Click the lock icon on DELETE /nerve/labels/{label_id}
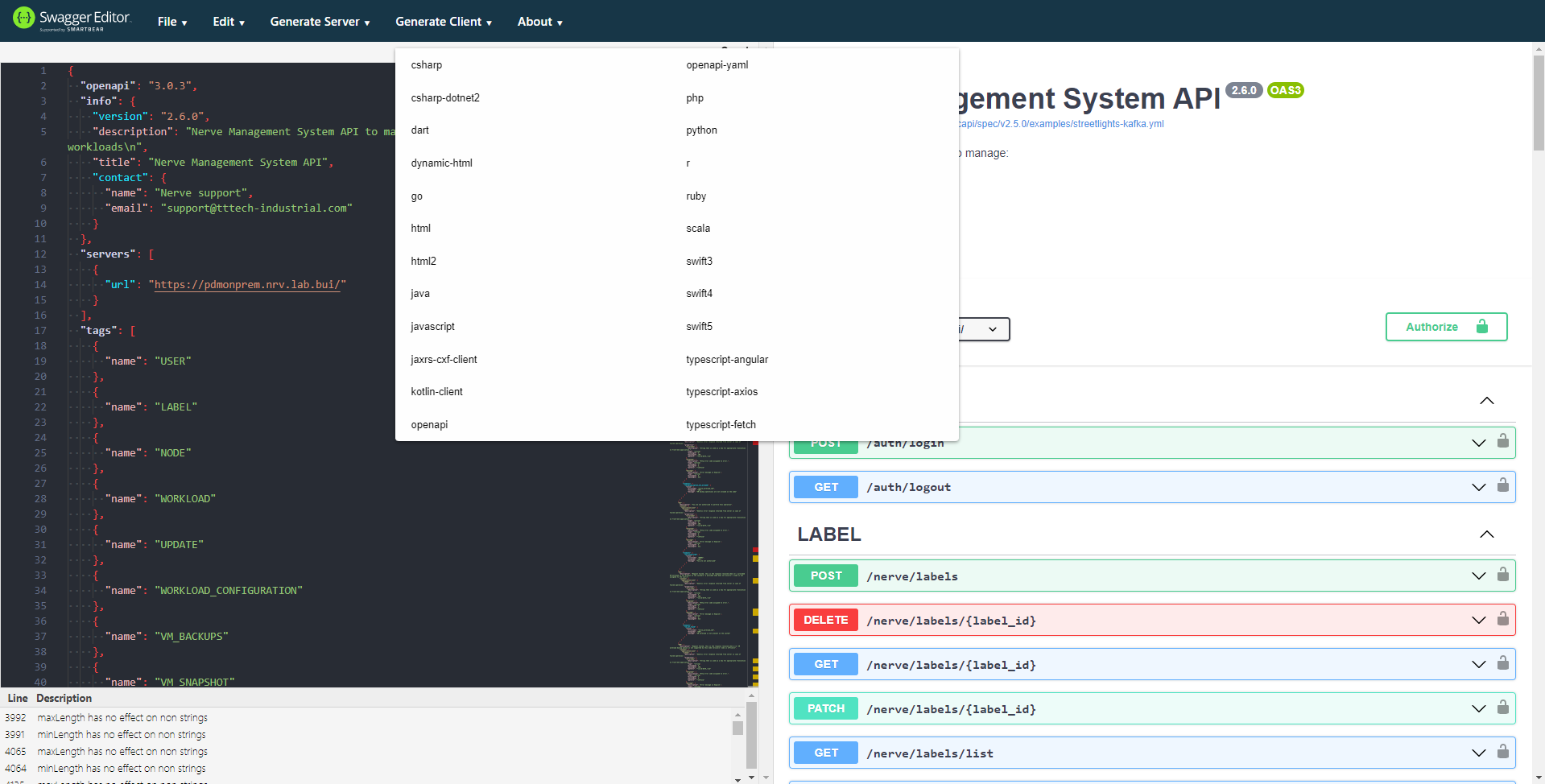Screen dimensions: 1545x784 click(1502, 619)
